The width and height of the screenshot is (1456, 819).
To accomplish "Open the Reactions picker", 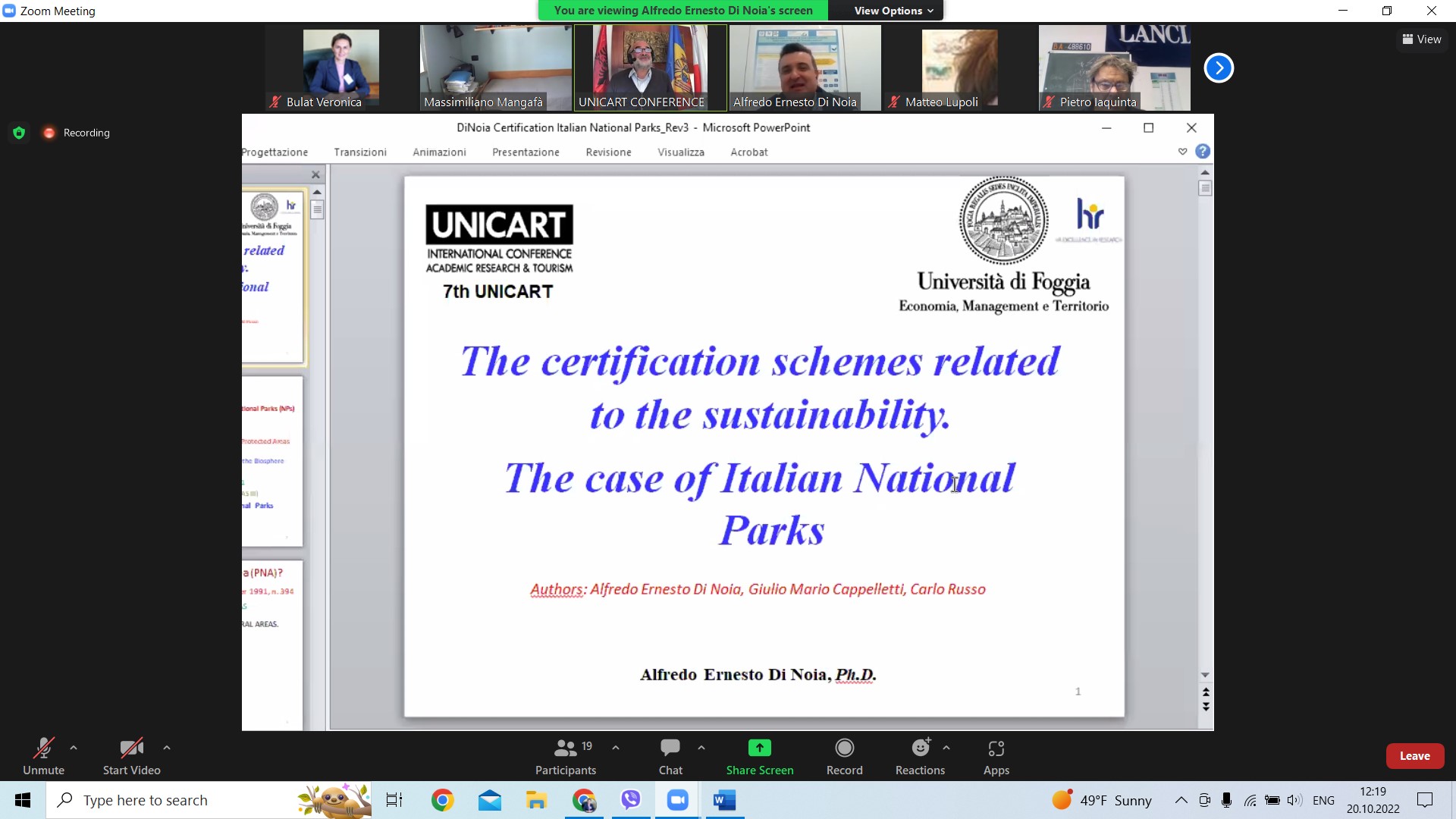I will point(920,757).
